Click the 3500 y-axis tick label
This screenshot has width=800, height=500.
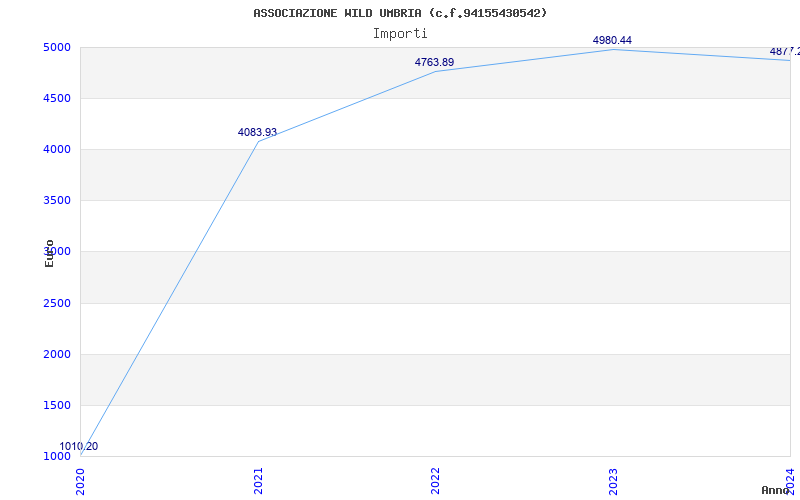[57, 201]
